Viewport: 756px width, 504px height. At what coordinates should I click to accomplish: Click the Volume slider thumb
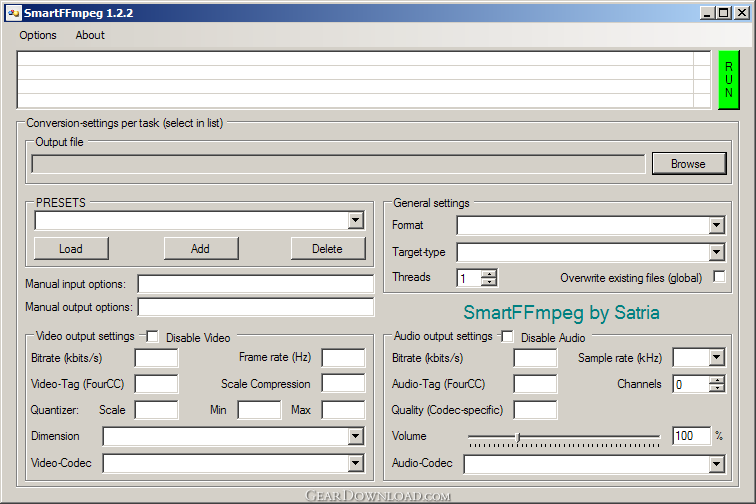point(518,437)
